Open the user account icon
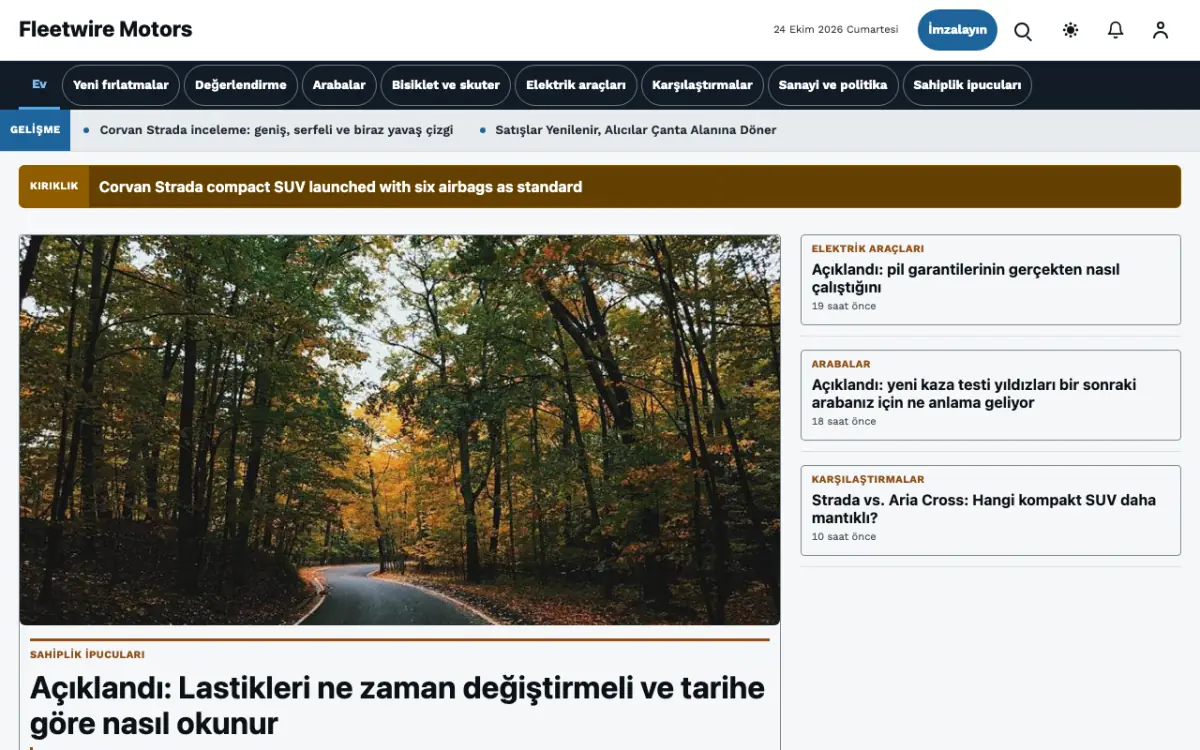Screen dimensions: 1200x750 point(1160,30)
